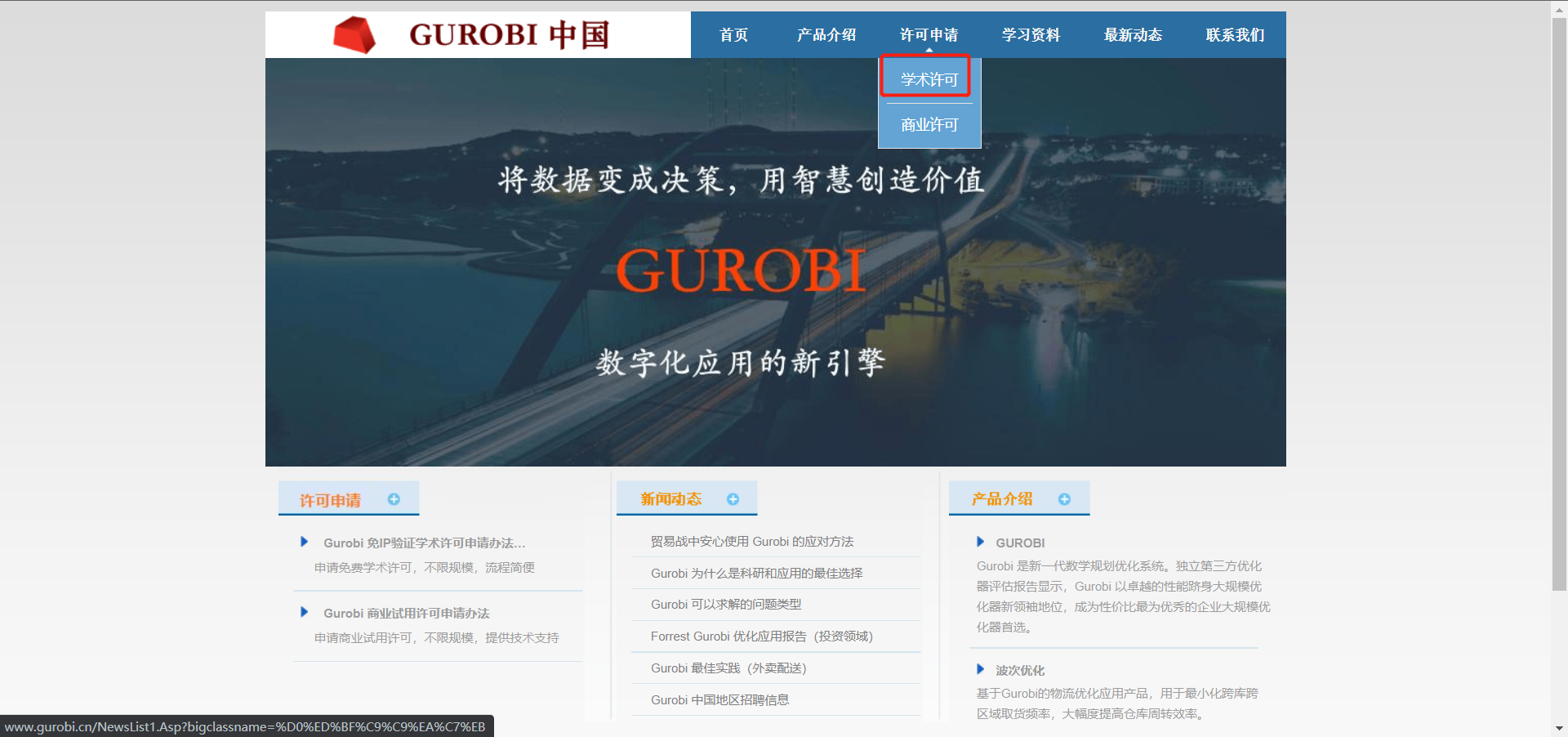Click 联系我们 in the navigation bar
This screenshot has height=737, width=1568.
point(1234,34)
